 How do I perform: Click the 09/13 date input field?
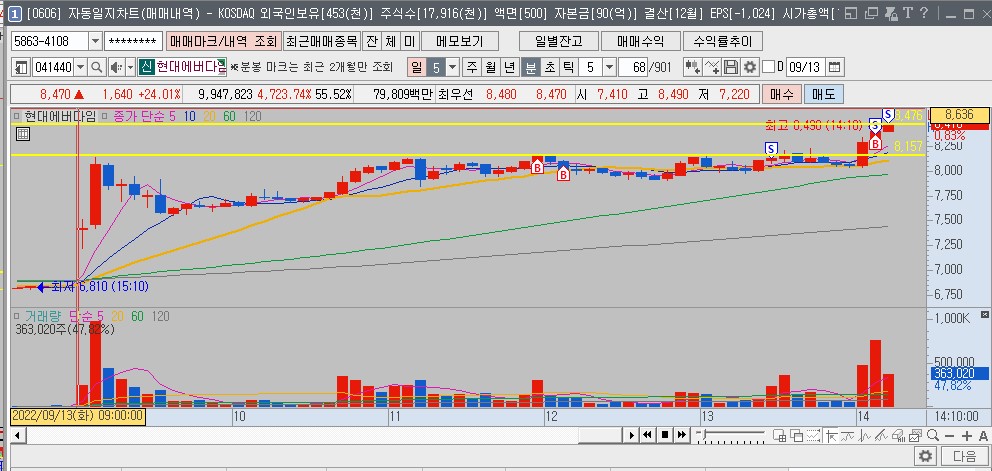pyautogui.click(x=805, y=67)
